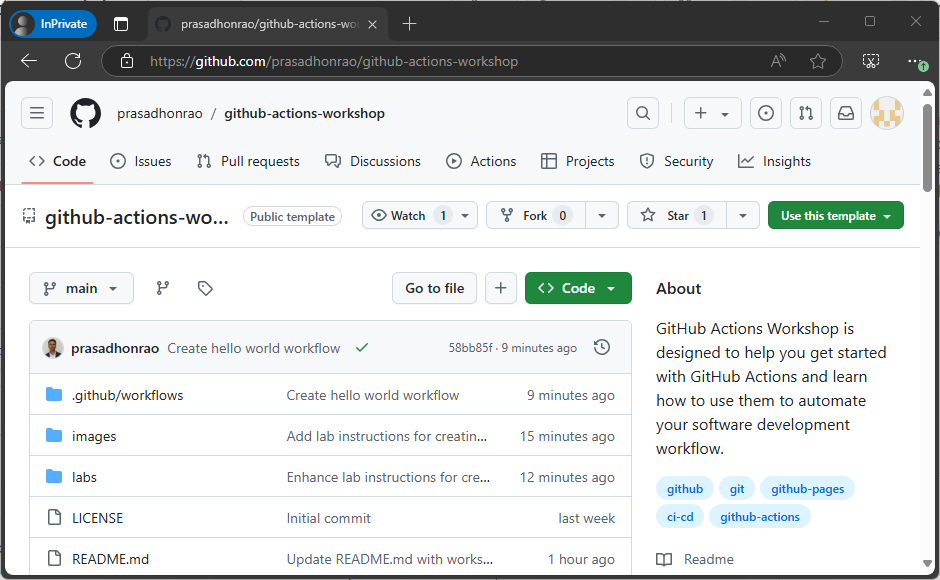Click the ci-cd topic tag

(680, 516)
